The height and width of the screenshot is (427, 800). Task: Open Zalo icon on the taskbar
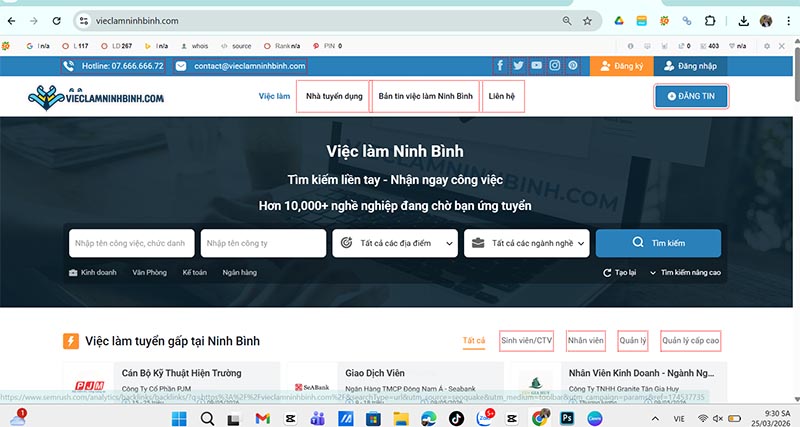click(x=485, y=419)
